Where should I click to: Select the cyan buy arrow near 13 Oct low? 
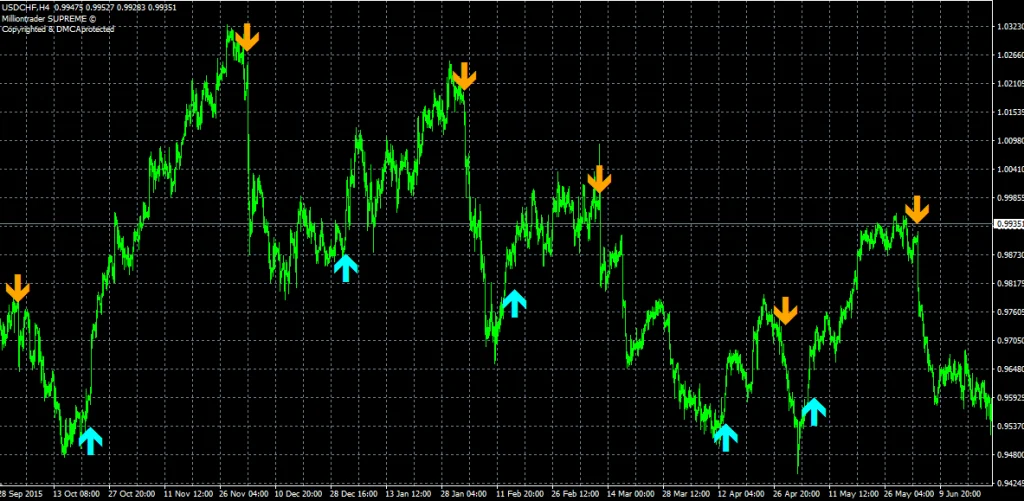click(91, 440)
